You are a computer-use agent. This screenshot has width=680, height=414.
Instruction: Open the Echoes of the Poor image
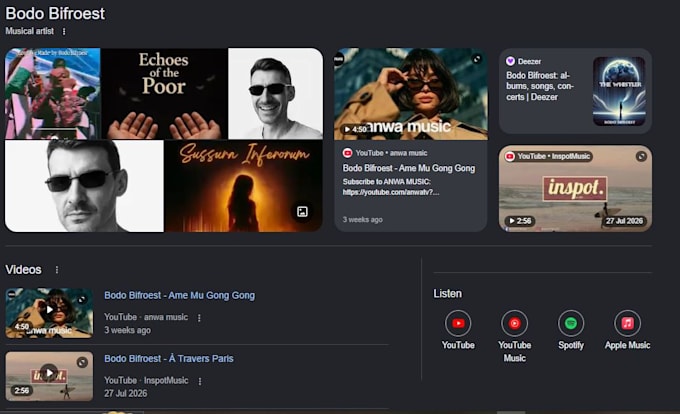164,94
